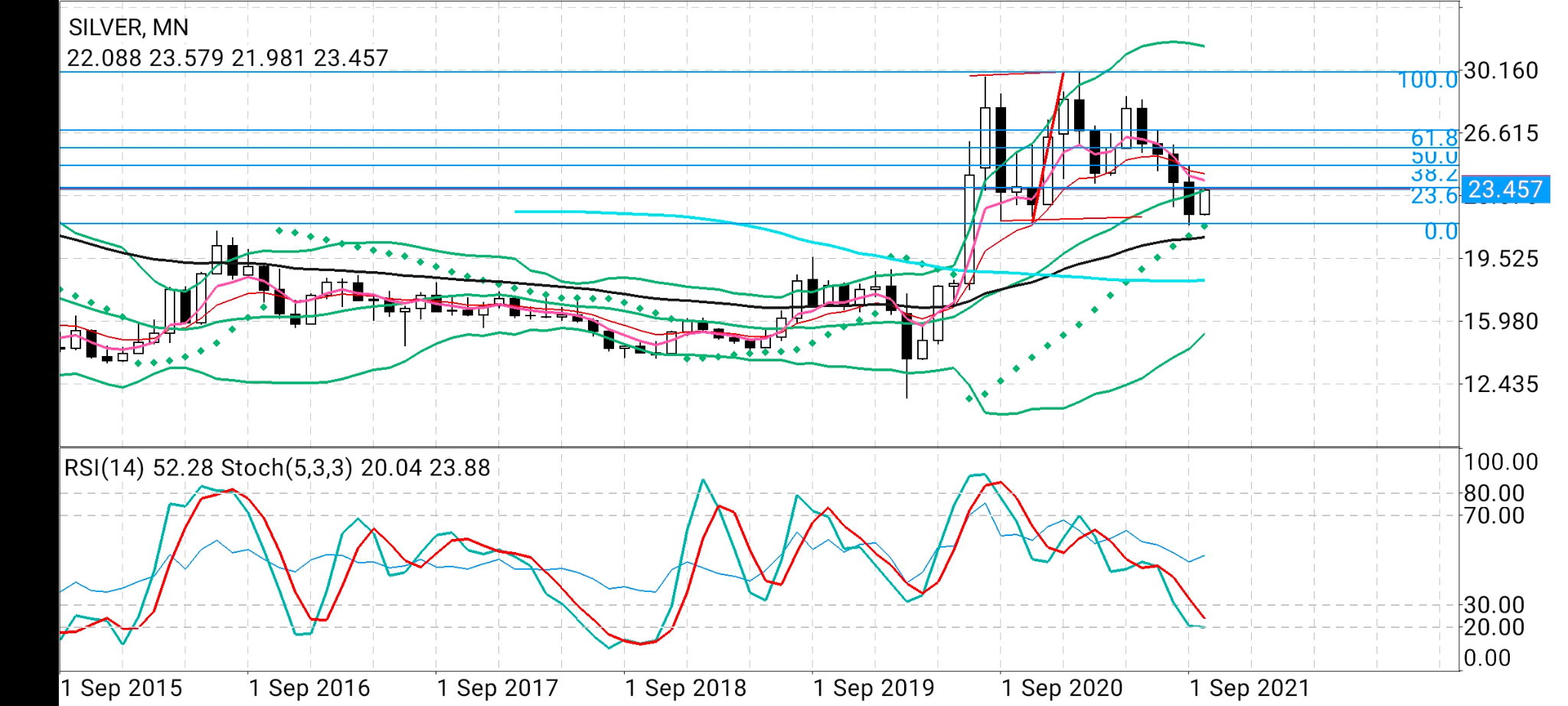This screenshot has width=1568, height=706.
Task: Click the 12.435 price axis label
Action: [1501, 384]
